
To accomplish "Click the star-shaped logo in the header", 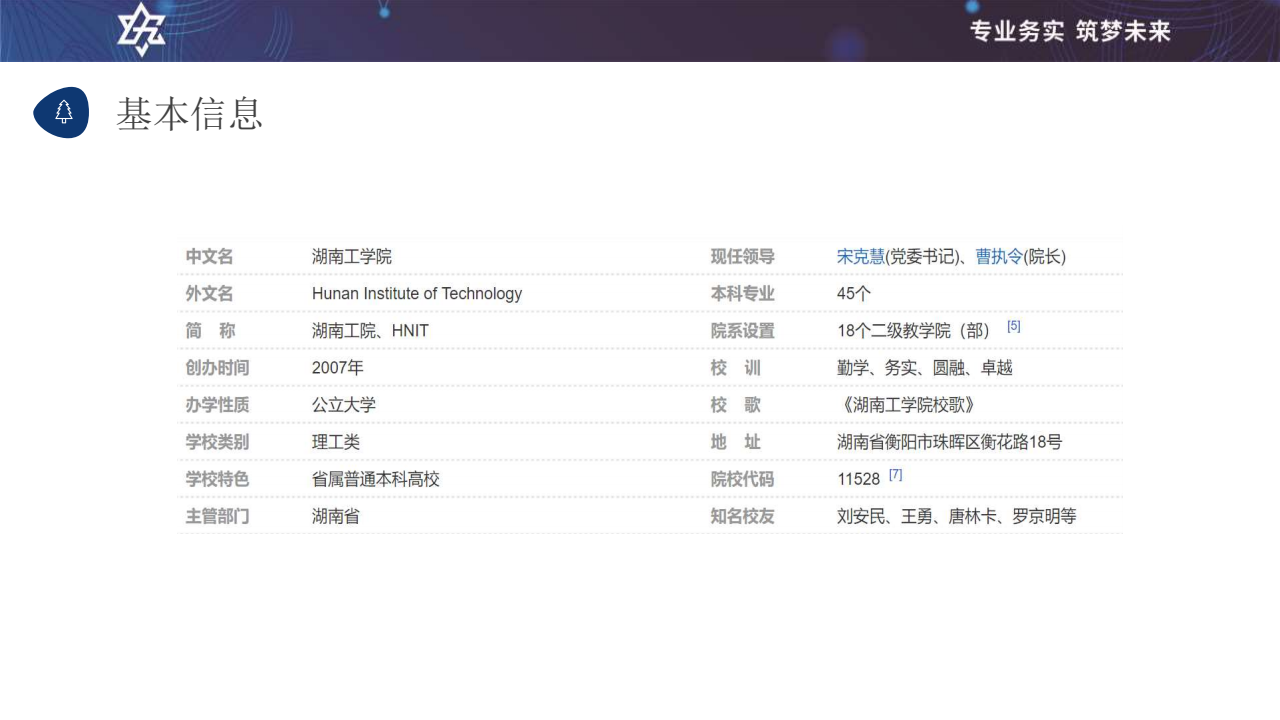I will pos(141,30).
